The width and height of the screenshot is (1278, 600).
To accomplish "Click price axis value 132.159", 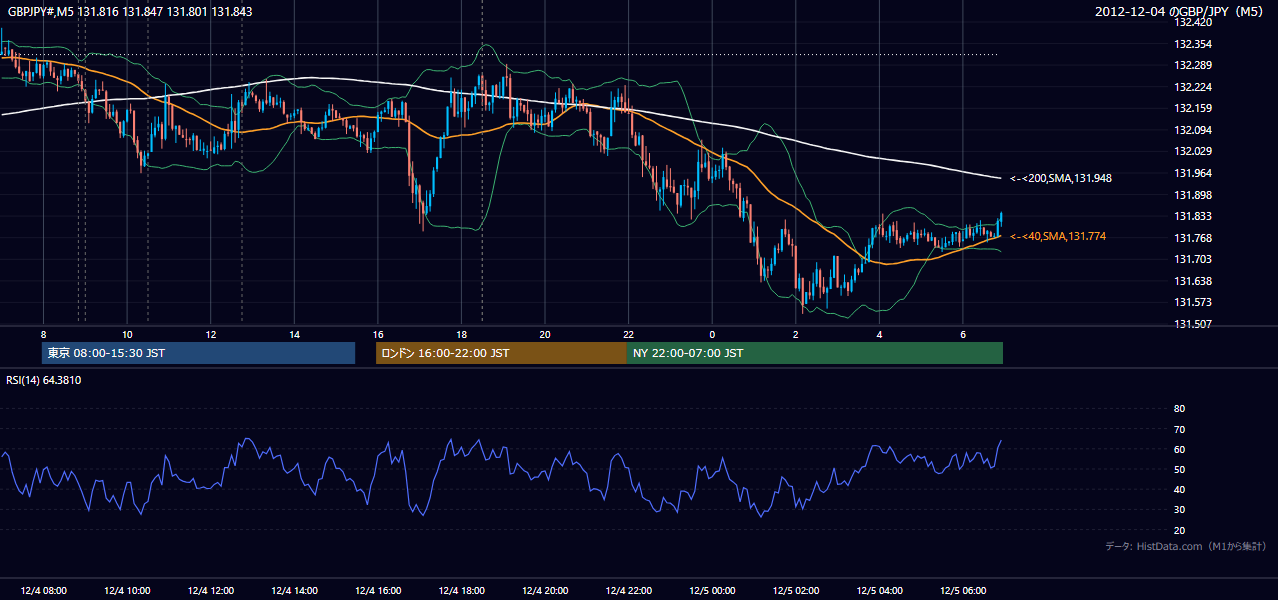I will click(x=1193, y=108).
